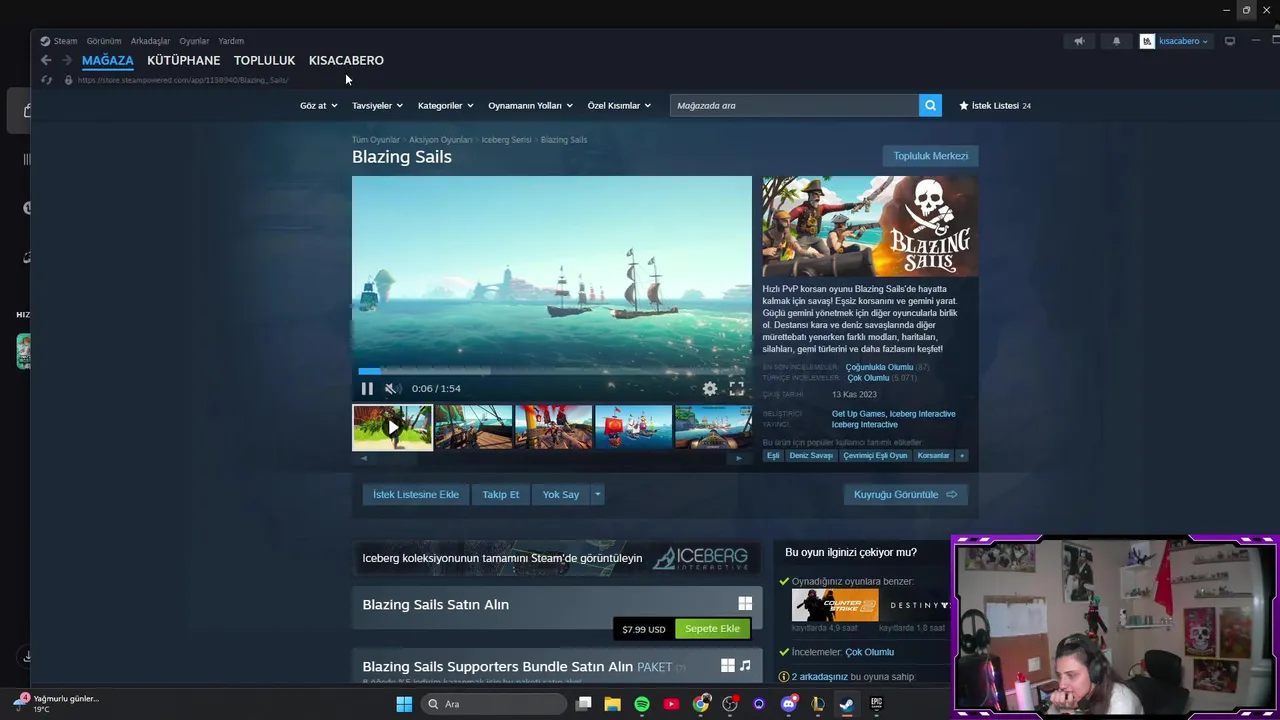Viewport: 1280px width, 720px height.
Task: Open İstek Listesi wishlist link
Action: [994, 105]
